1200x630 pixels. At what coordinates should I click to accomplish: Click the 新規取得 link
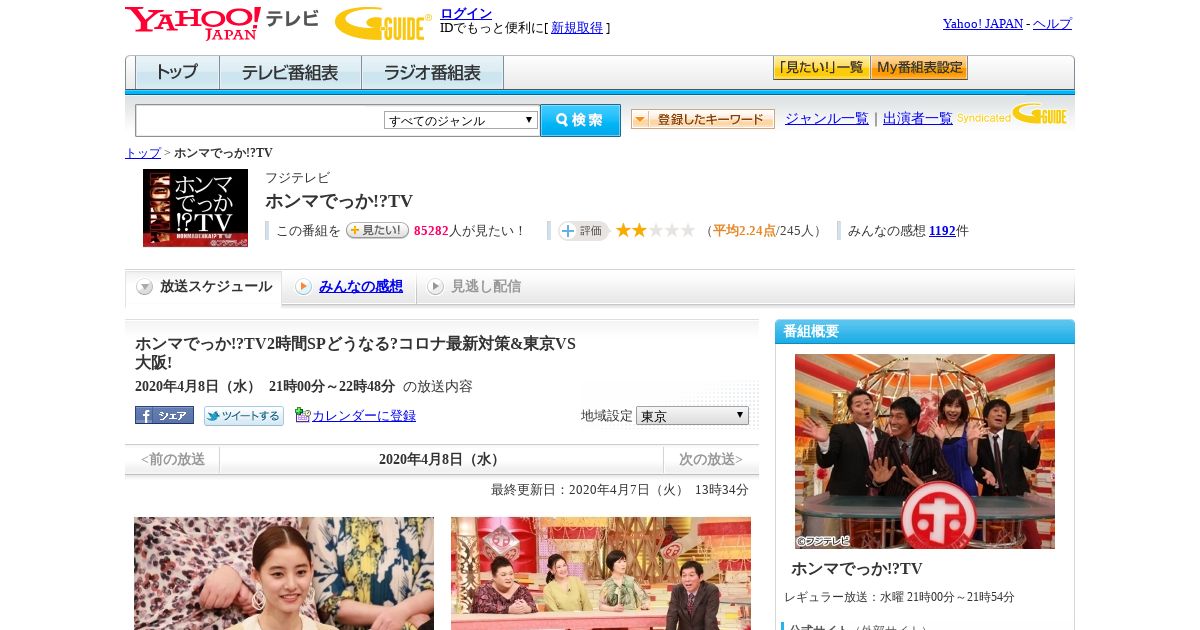[x=577, y=28]
